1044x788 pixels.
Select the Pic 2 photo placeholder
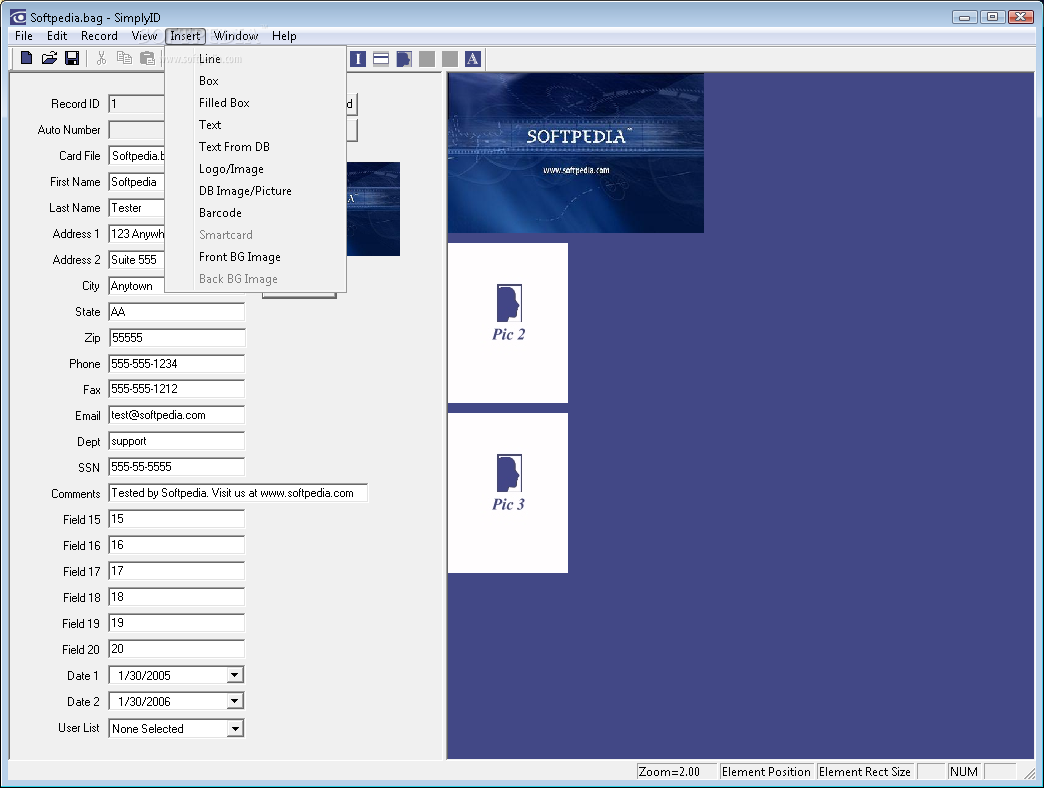(x=508, y=323)
